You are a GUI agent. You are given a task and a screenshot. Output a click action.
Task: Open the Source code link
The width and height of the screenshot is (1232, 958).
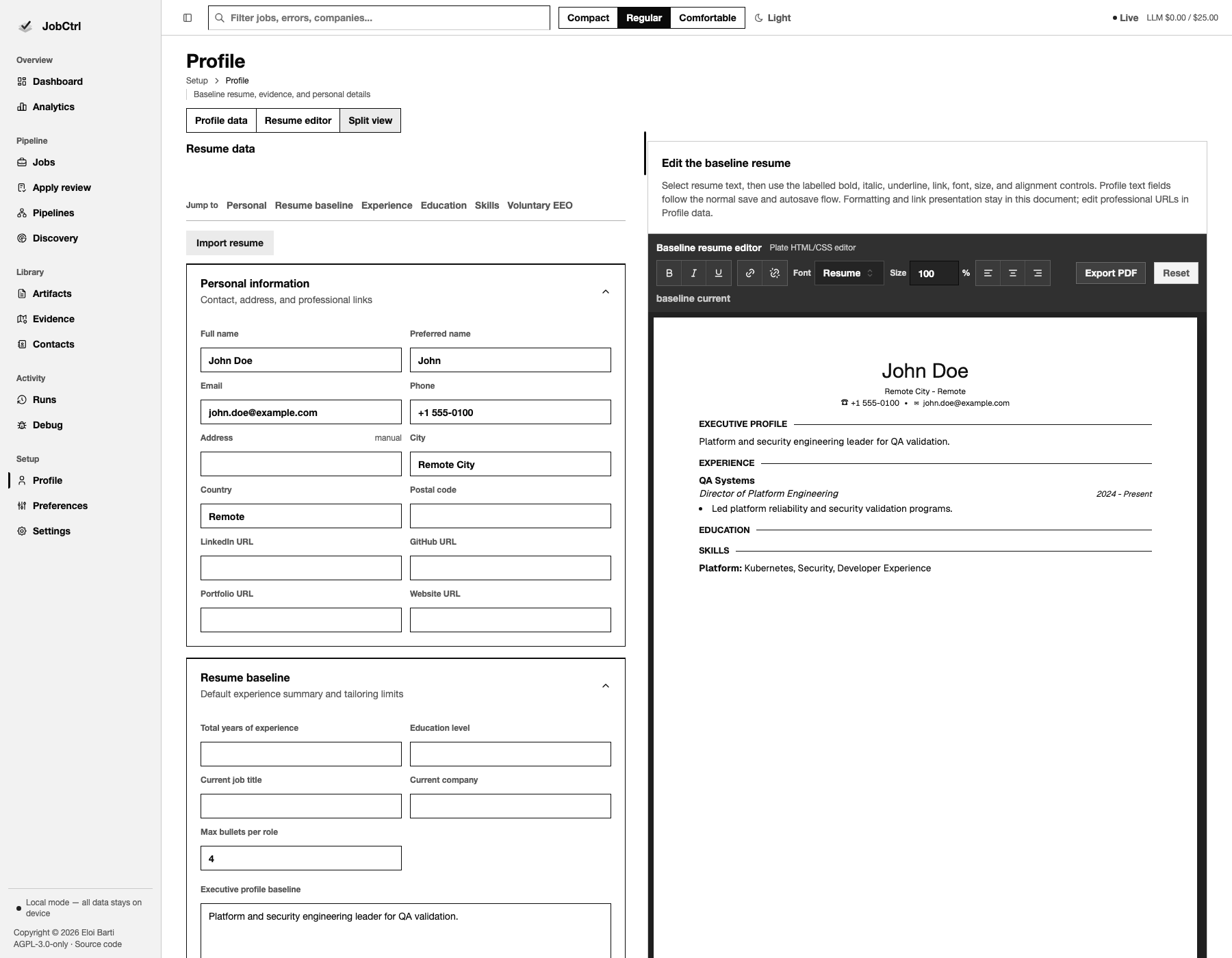(99, 944)
